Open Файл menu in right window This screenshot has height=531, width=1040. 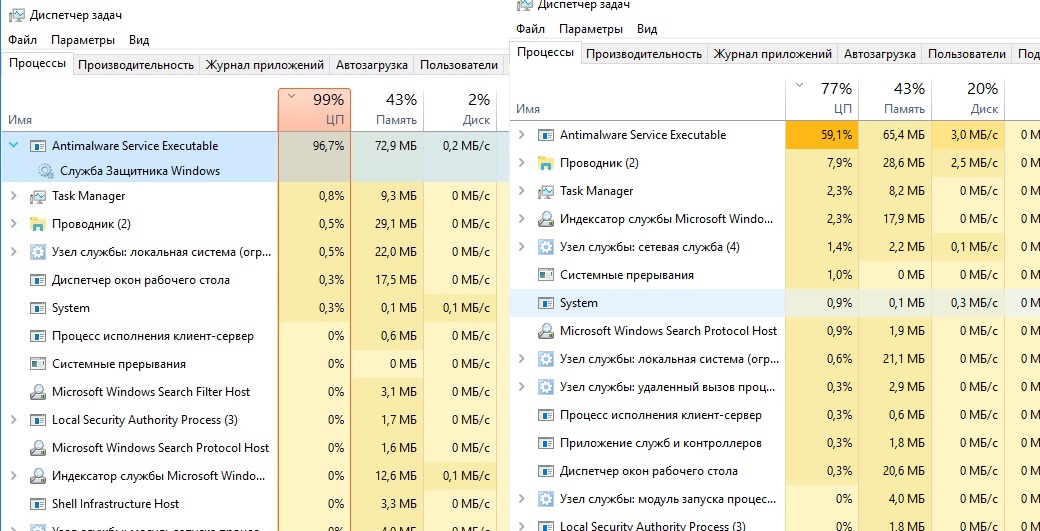pos(531,29)
